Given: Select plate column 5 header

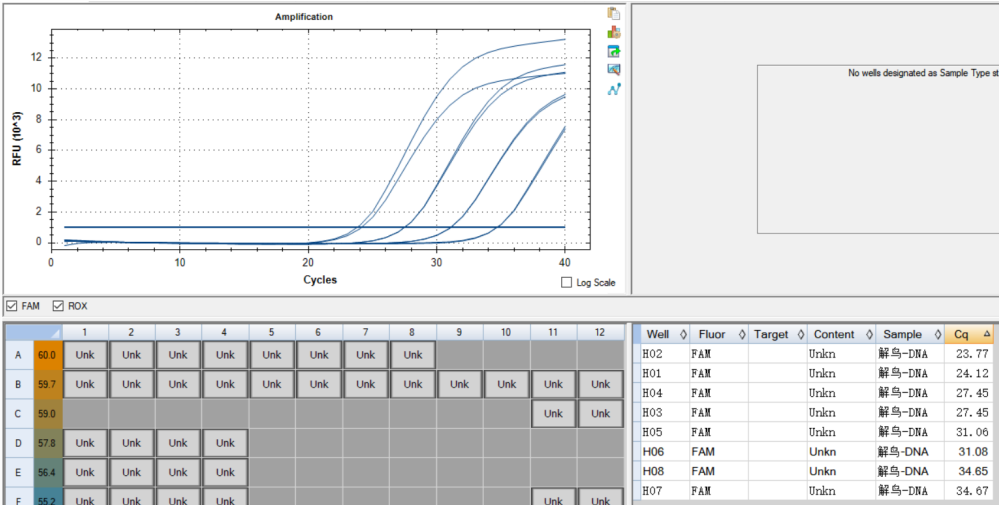Looking at the screenshot, I should [272, 332].
